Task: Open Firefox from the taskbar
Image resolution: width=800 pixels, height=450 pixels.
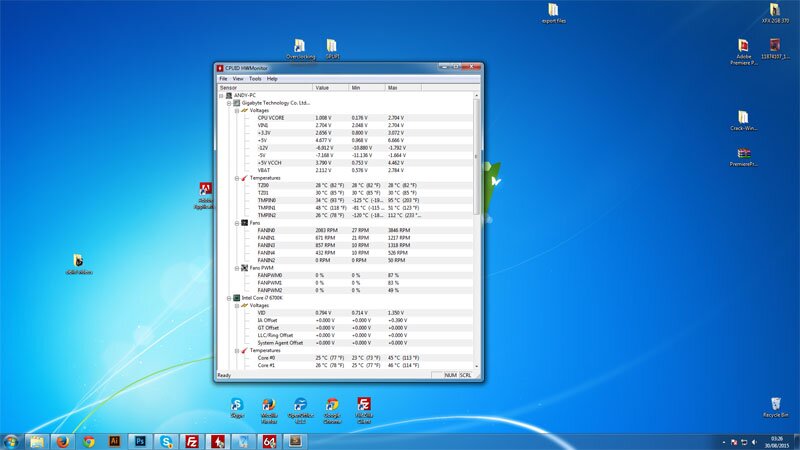Action: coord(63,441)
